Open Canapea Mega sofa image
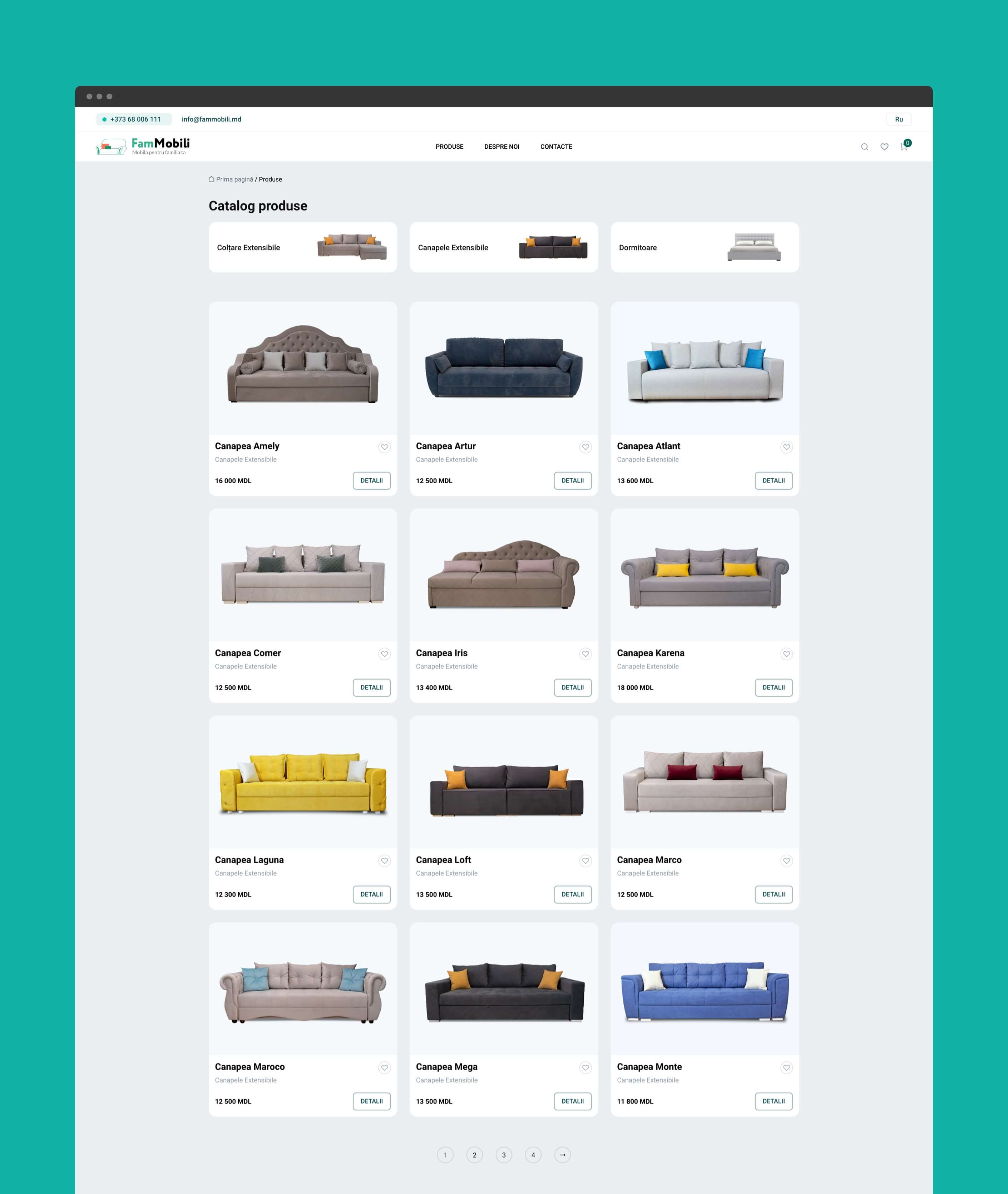Screen dimensions: 1008x1194 (504, 989)
